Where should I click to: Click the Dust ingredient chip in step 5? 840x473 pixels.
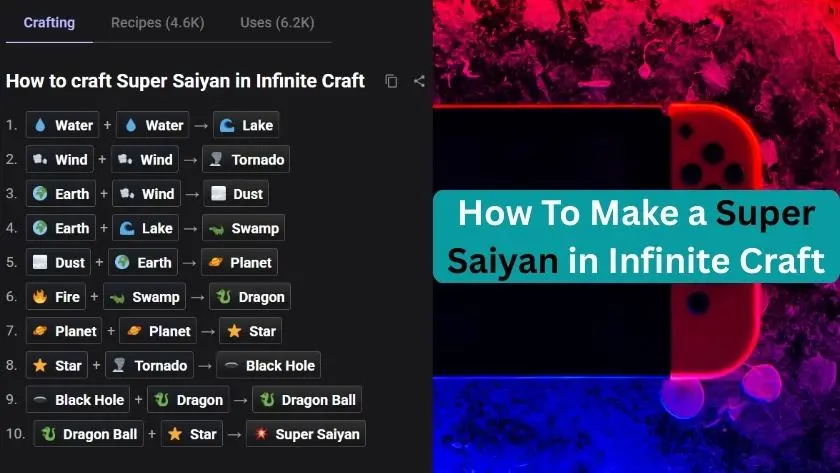58,262
